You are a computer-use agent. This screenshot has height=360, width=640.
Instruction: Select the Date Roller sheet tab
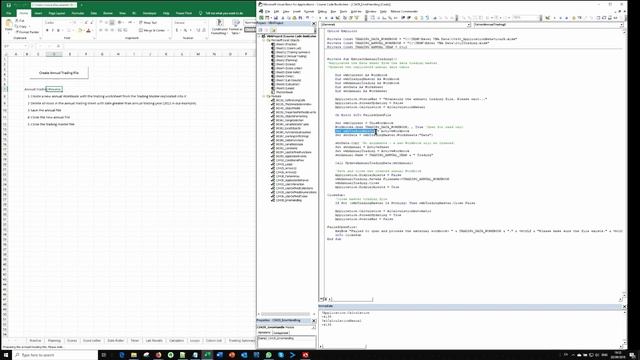(x=116, y=340)
